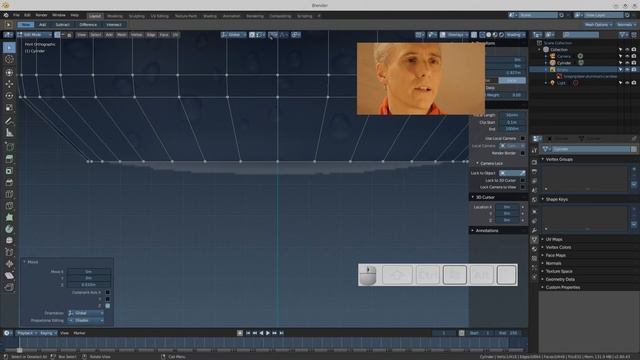Open the Window menu

click(59, 16)
